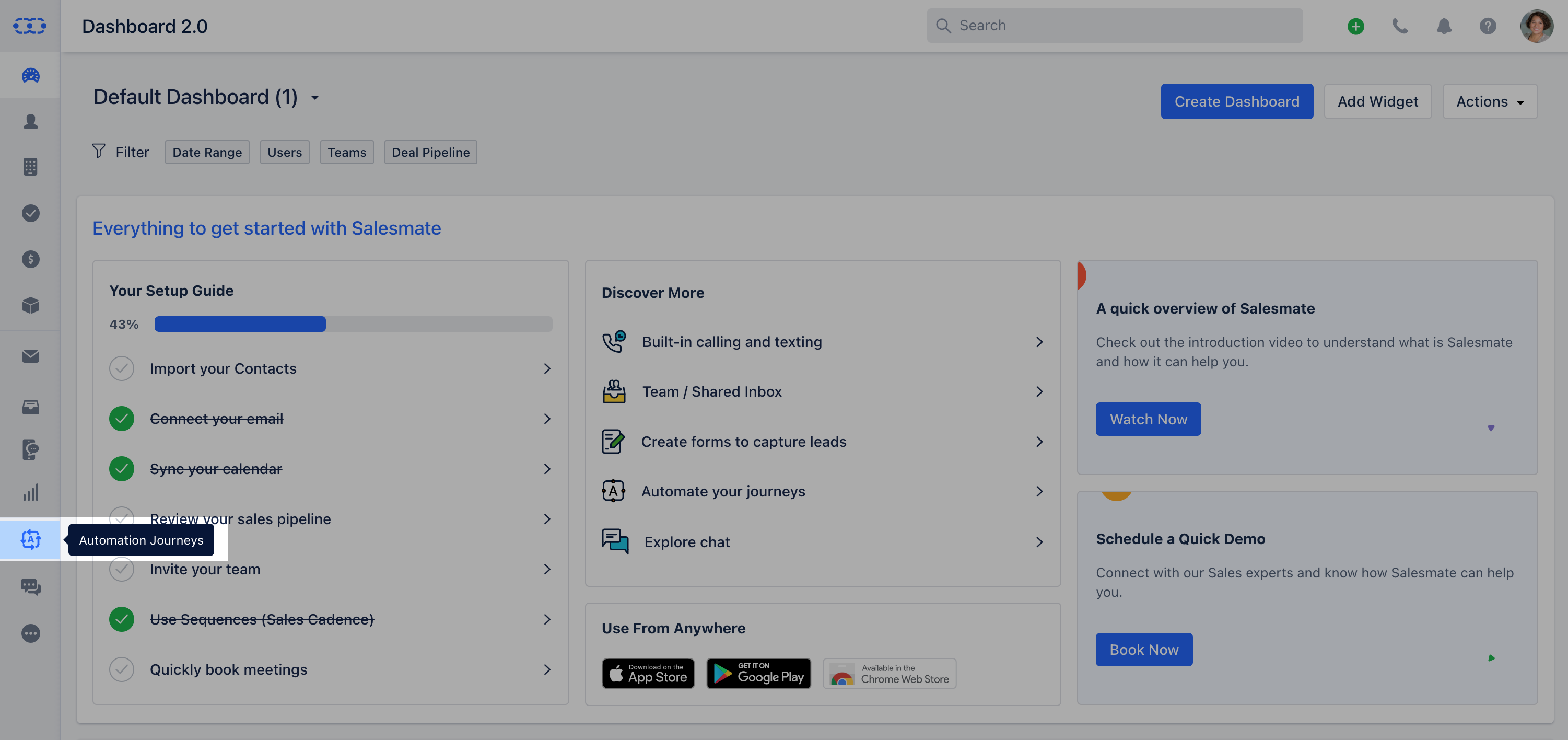The width and height of the screenshot is (1568, 740).
Task: Select the Date Range filter
Action: pos(207,152)
